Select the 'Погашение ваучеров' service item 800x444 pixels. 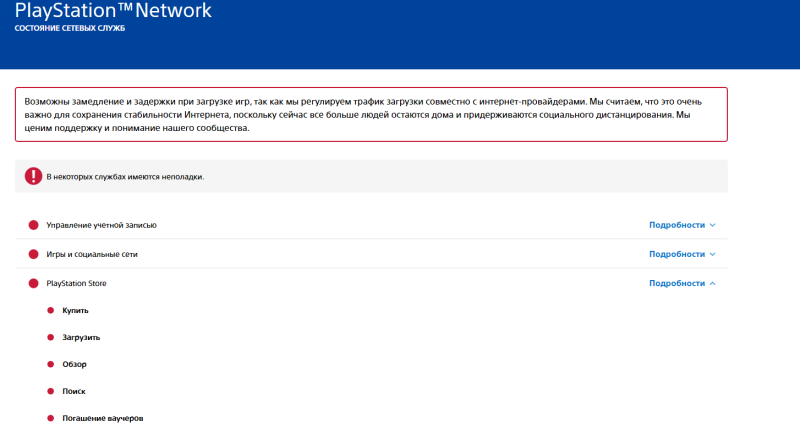(103, 418)
